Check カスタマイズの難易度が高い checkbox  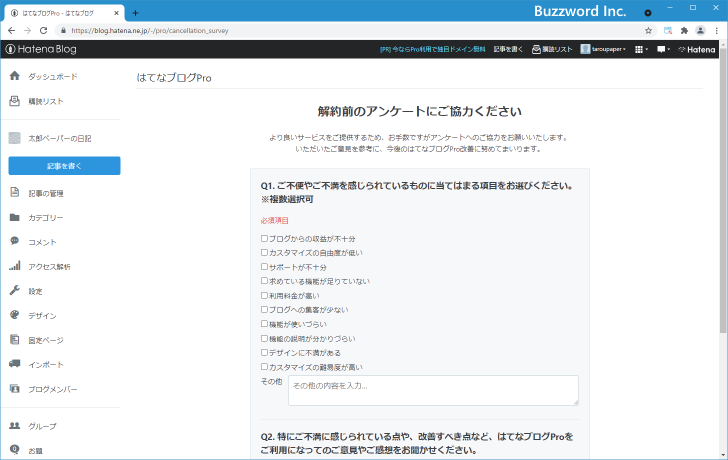point(264,367)
